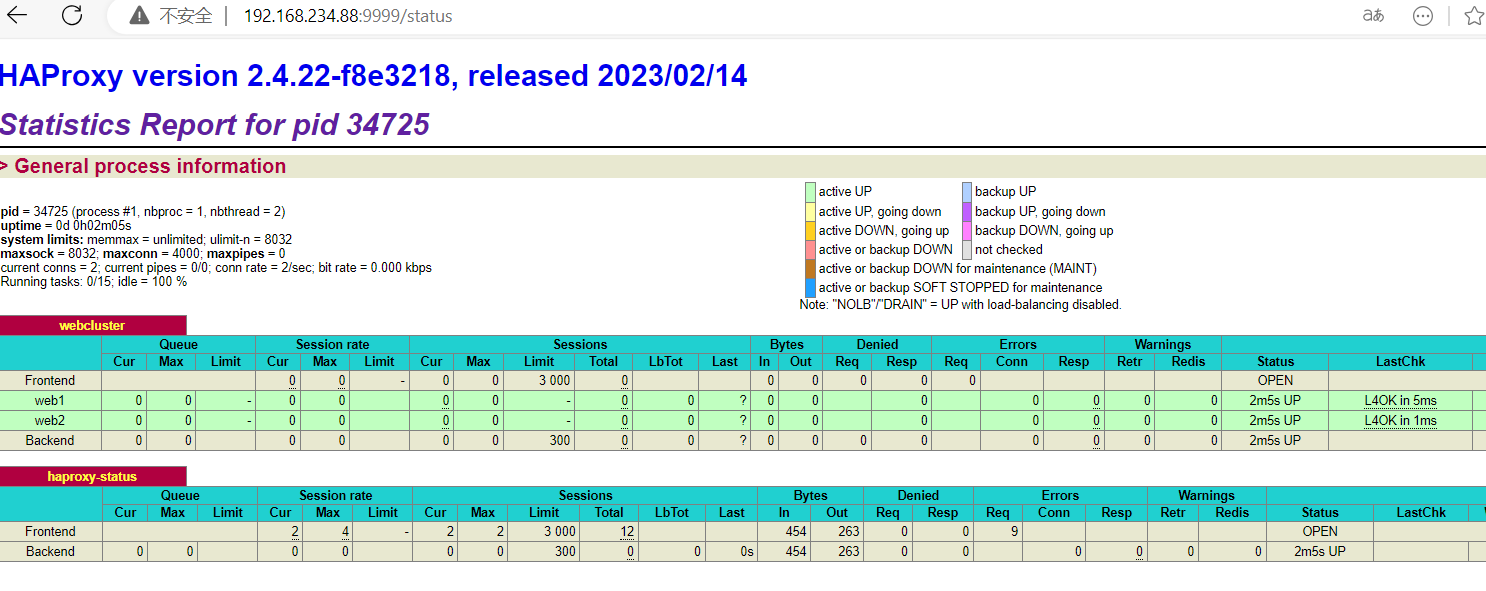Screen dimensions: 1486x591
Task: Click the brown MAINT legend swatch
Action: pos(810,268)
